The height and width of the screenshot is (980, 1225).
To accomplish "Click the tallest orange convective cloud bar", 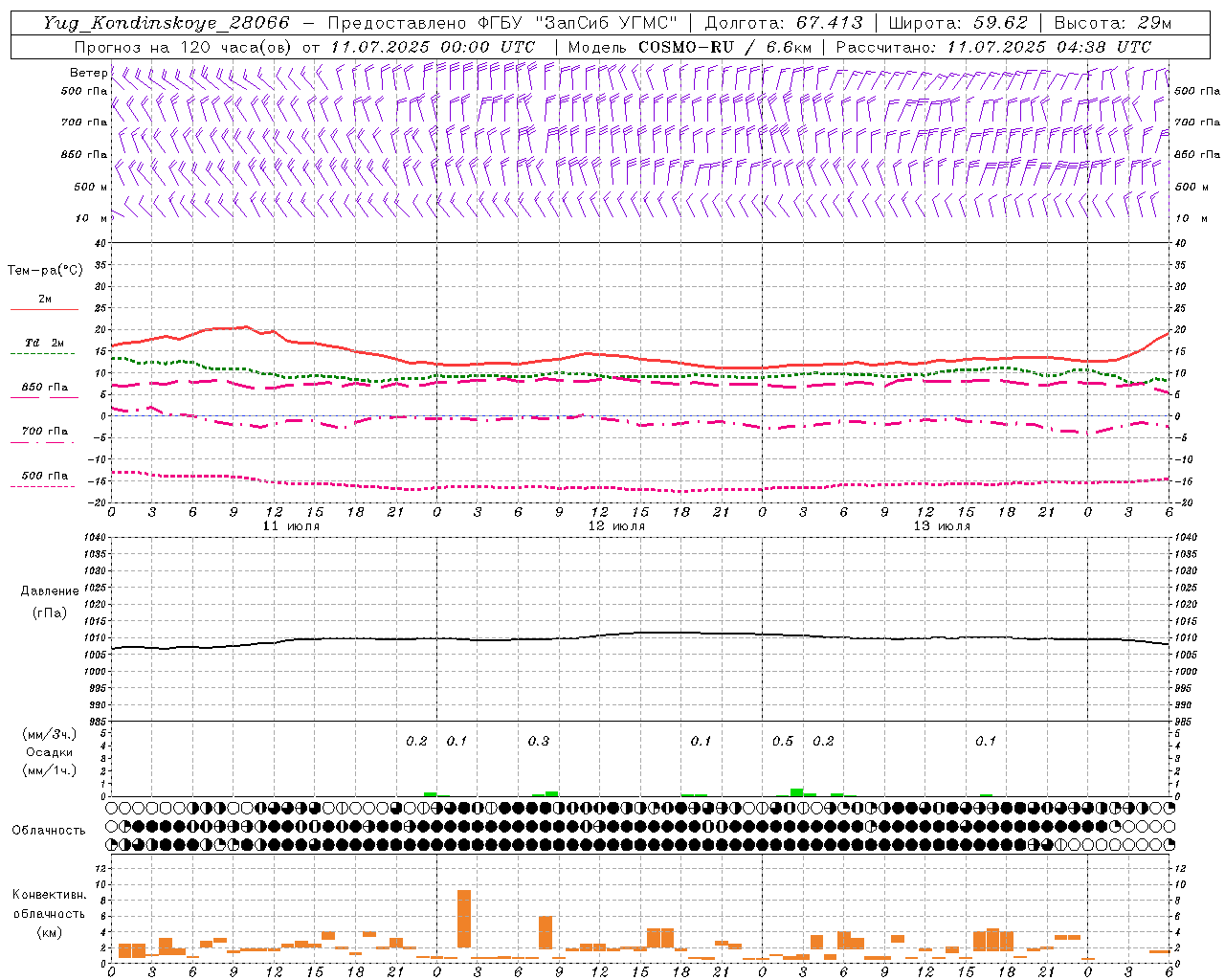I will pyautogui.click(x=464, y=919).
